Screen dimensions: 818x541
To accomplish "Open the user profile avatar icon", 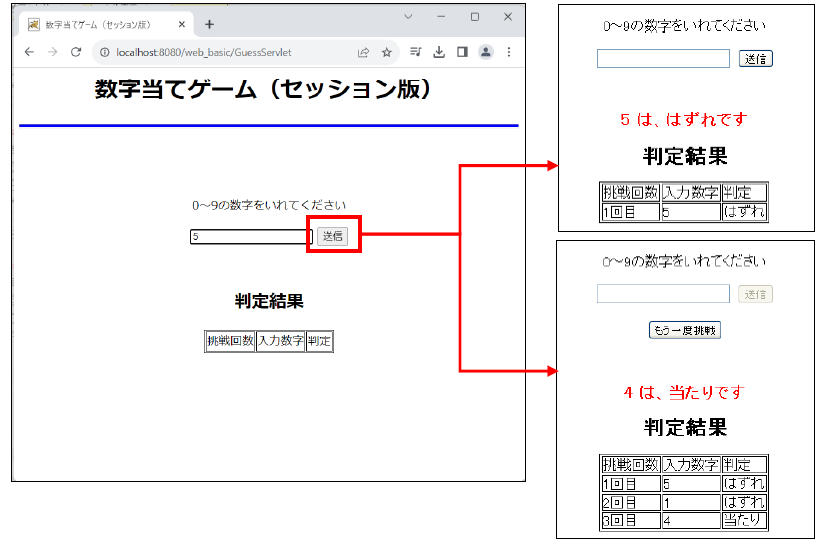I will (x=485, y=52).
